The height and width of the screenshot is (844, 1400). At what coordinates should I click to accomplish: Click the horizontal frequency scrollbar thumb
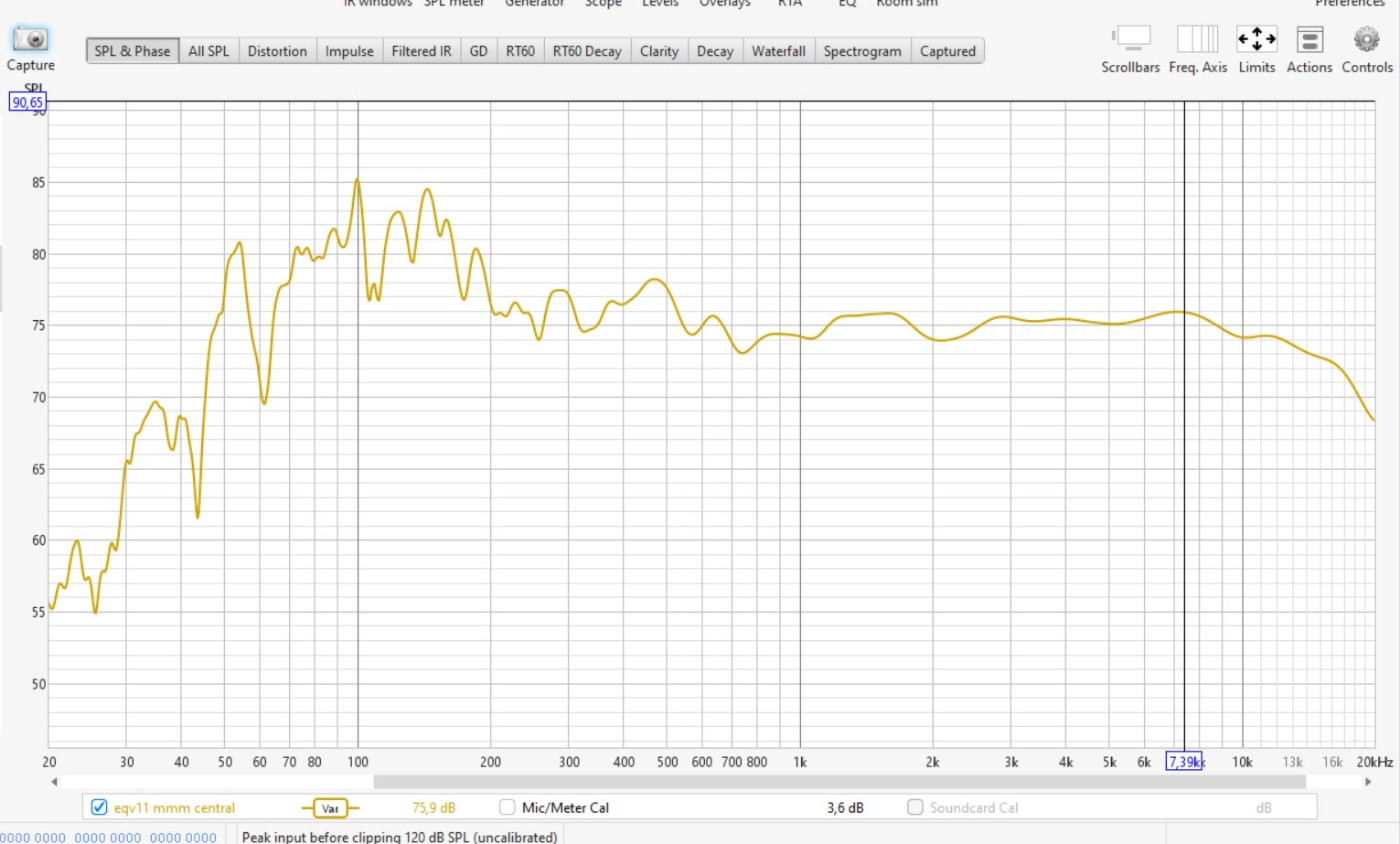839,782
